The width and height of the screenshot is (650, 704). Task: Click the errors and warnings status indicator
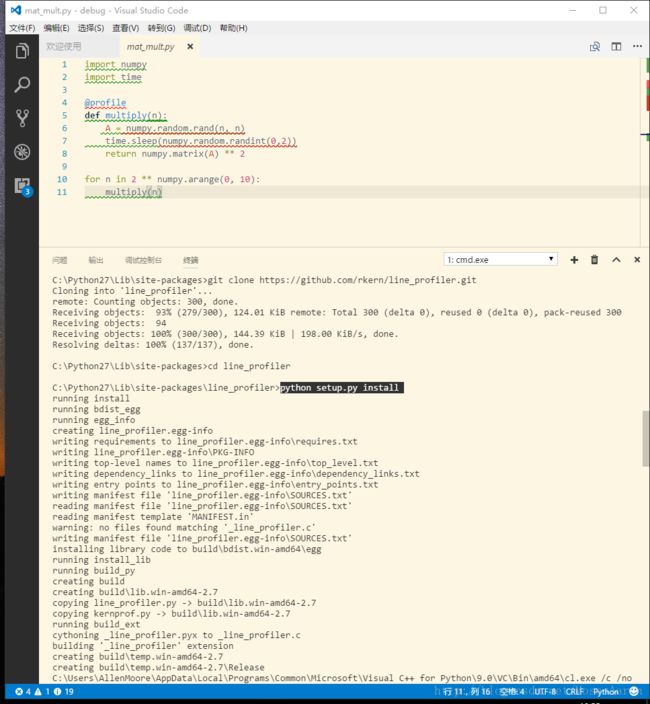coord(44,692)
